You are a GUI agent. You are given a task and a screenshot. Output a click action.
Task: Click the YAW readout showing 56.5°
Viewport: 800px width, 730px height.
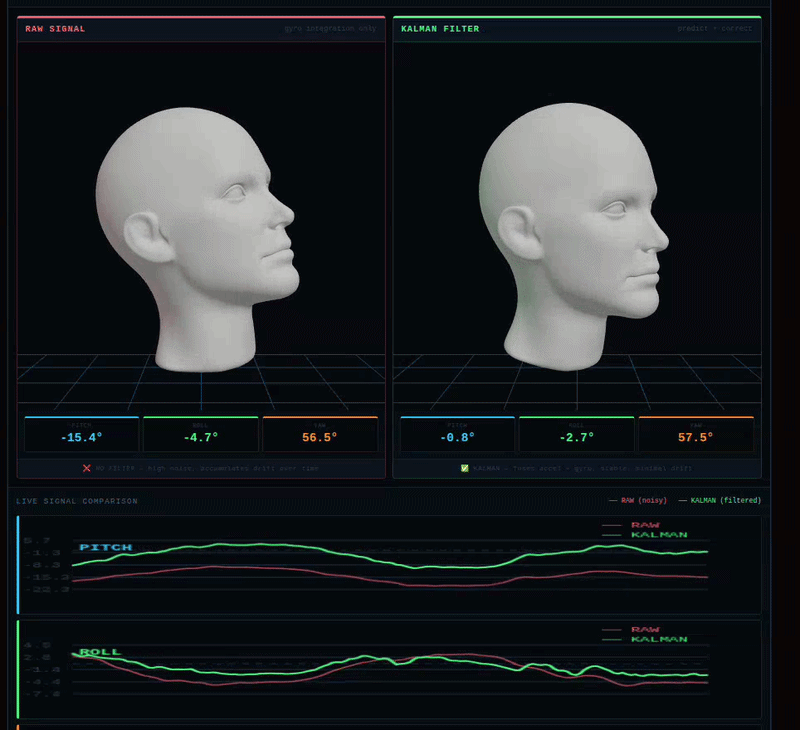[x=318, y=434]
